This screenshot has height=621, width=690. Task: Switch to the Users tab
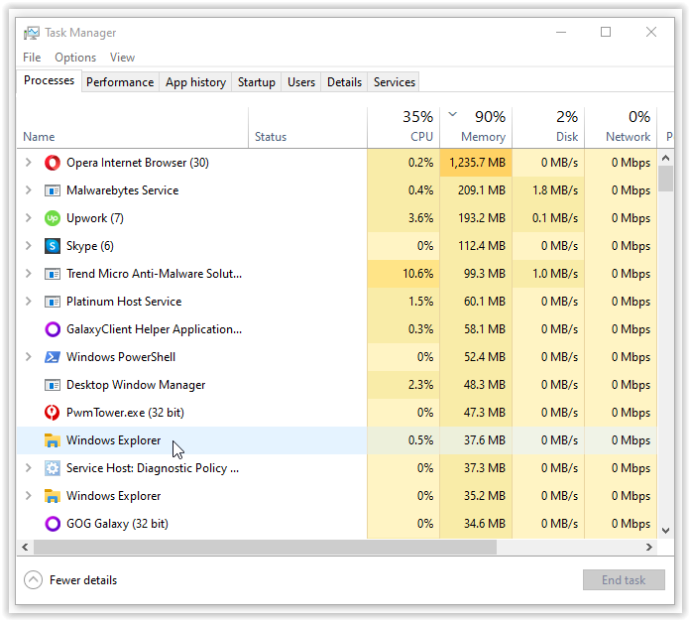[301, 82]
